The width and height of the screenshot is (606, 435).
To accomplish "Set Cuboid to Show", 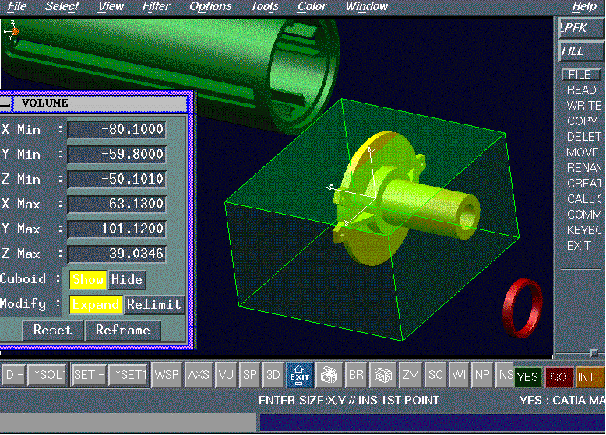I will click(x=87, y=279).
